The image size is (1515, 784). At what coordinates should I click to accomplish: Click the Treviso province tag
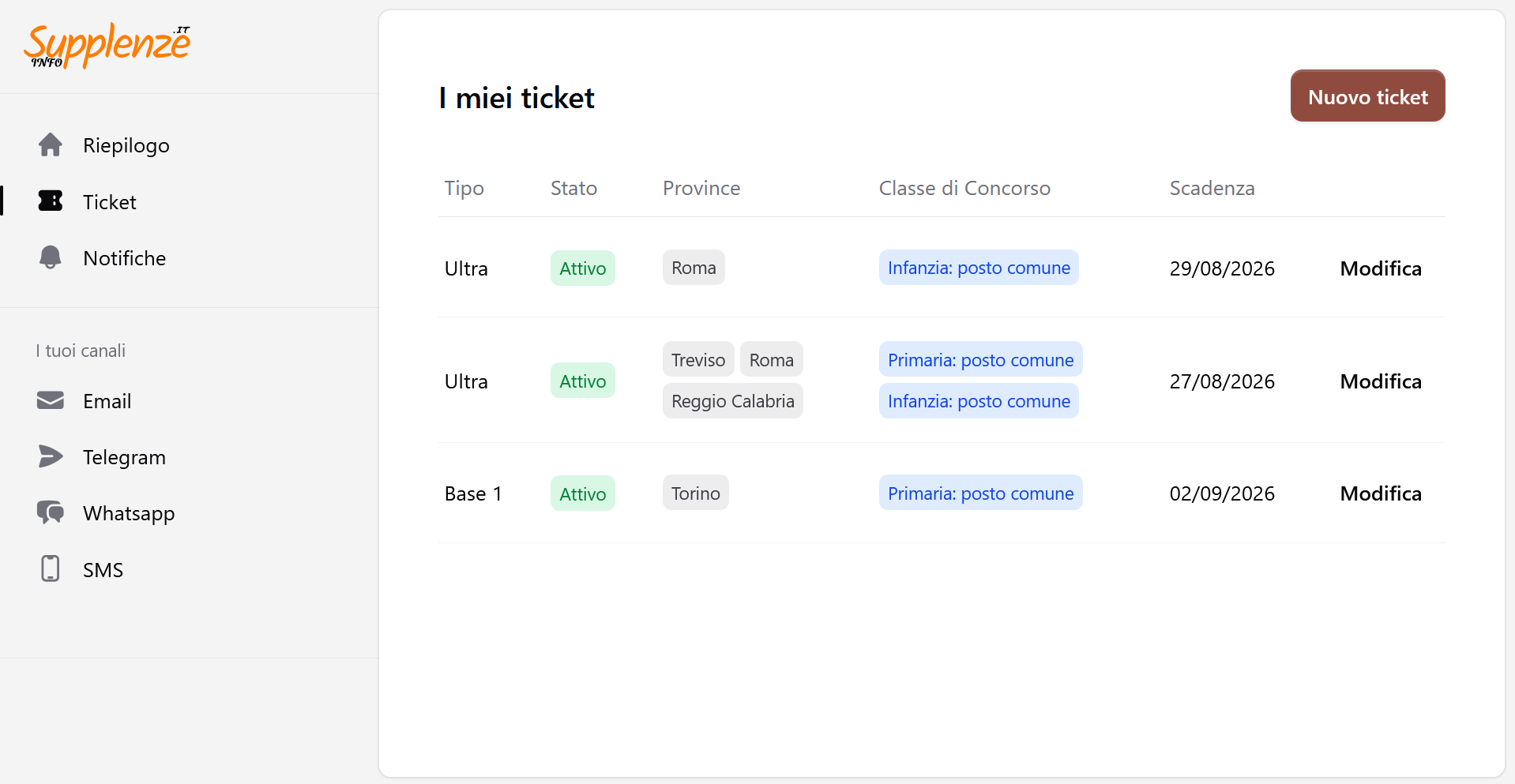(x=698, y=360)
